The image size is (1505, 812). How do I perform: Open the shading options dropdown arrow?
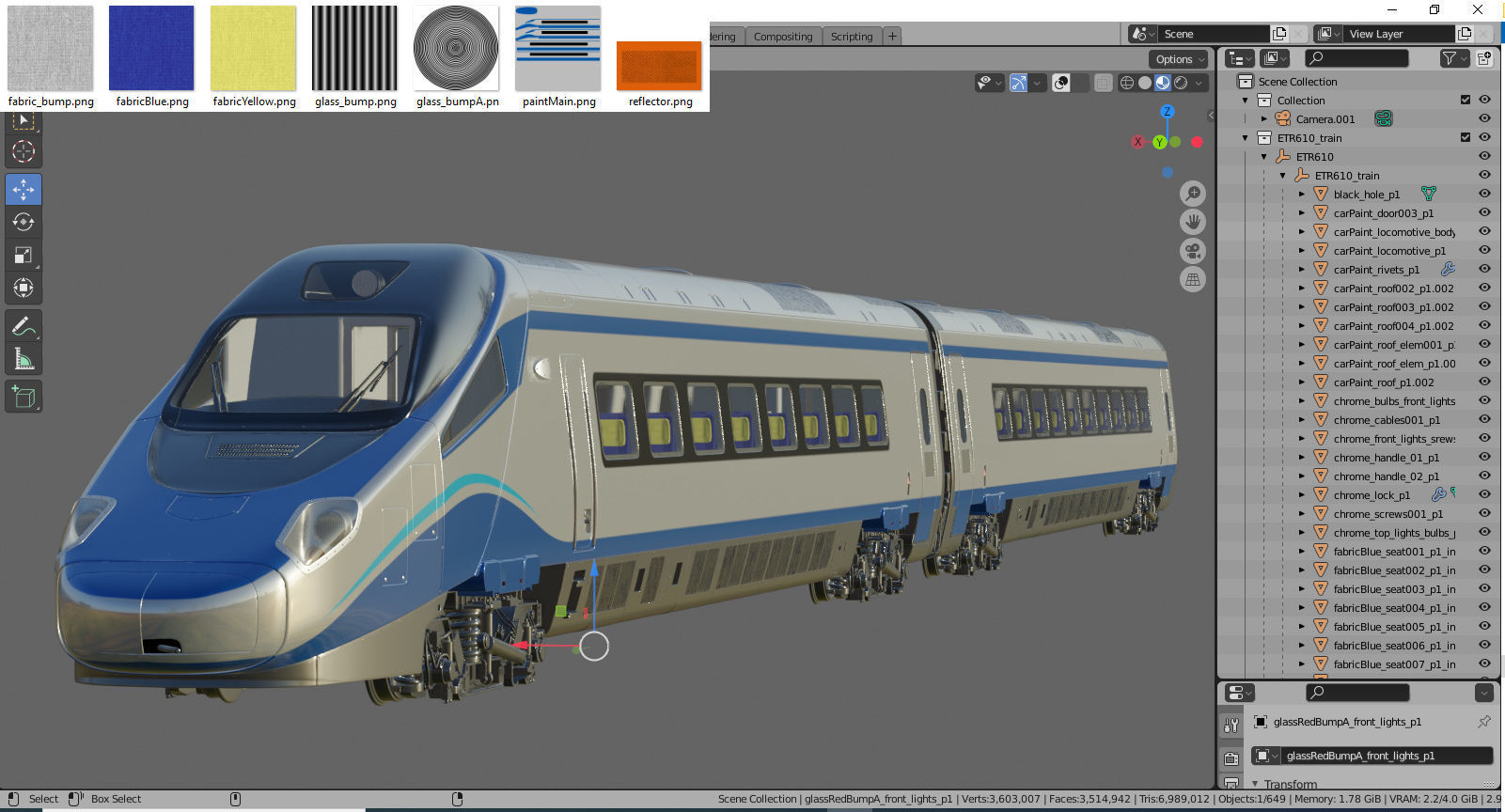click(1199, 83)
